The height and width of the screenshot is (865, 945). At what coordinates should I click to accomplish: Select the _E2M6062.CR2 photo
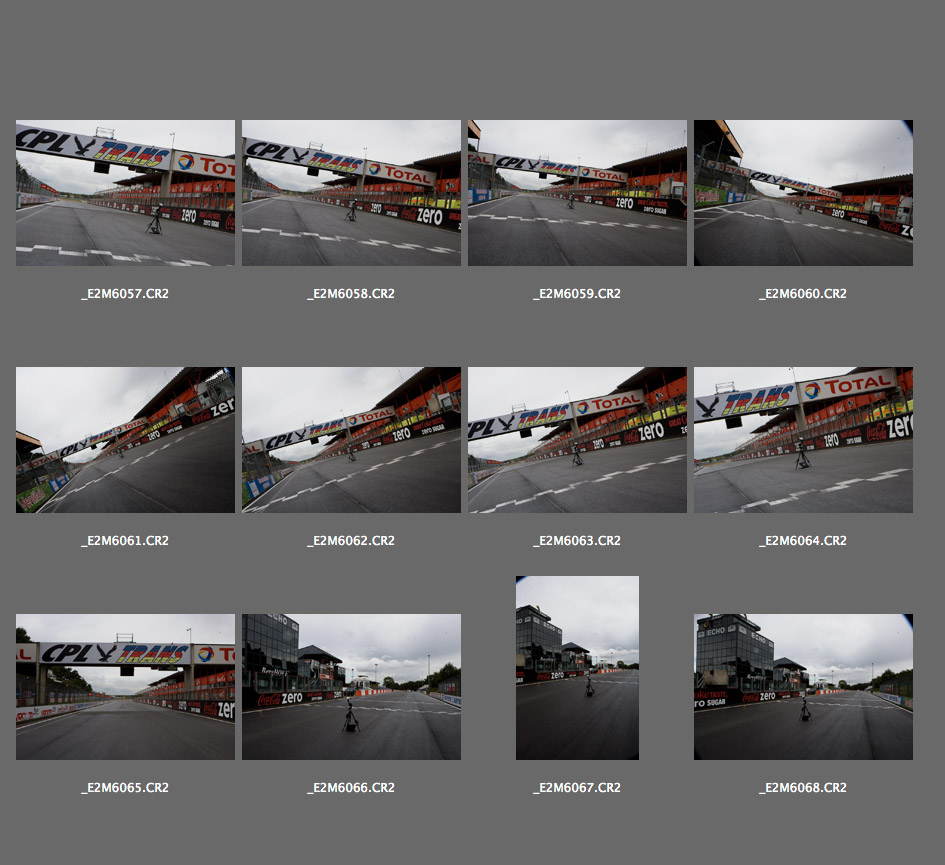351,440
